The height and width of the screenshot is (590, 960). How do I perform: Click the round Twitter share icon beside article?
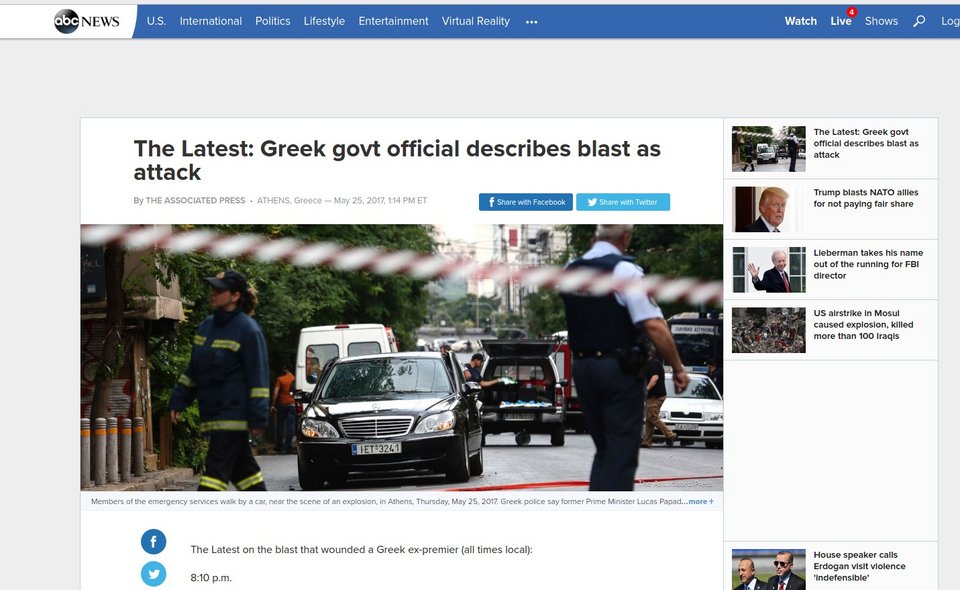153,574
